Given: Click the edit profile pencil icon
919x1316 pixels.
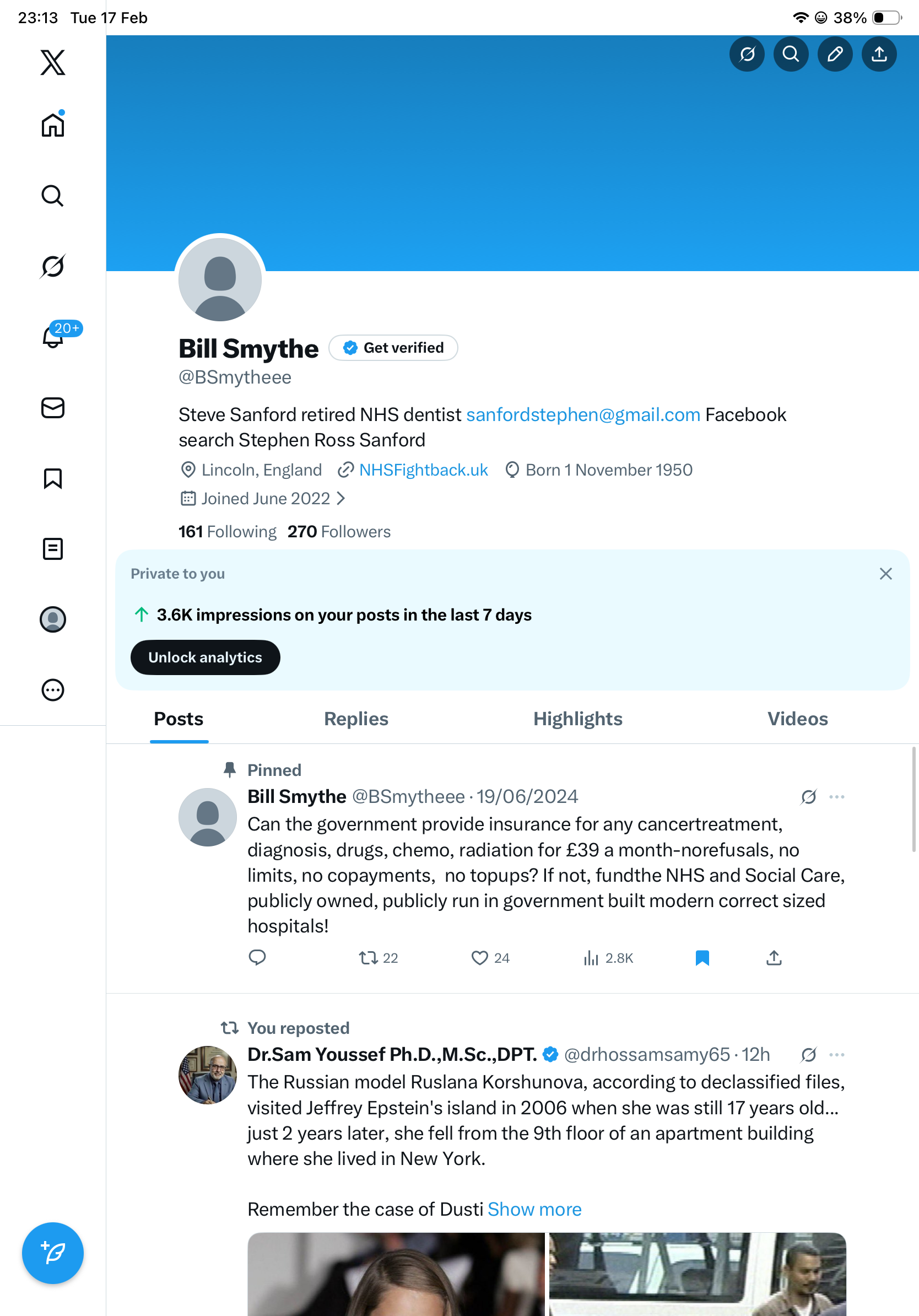Looking at the screenshot, I should point(835,54).
